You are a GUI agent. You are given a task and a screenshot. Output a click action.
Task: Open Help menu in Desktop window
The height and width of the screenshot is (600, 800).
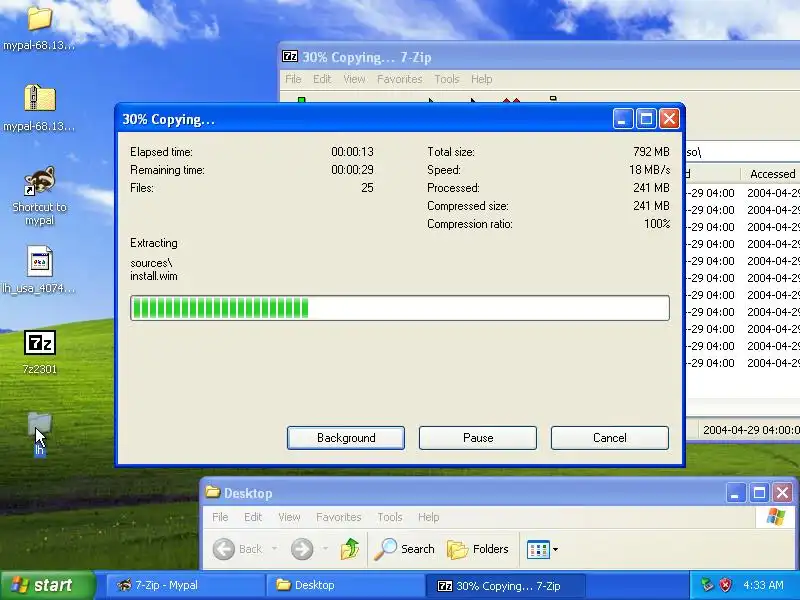tap(429, 517)
